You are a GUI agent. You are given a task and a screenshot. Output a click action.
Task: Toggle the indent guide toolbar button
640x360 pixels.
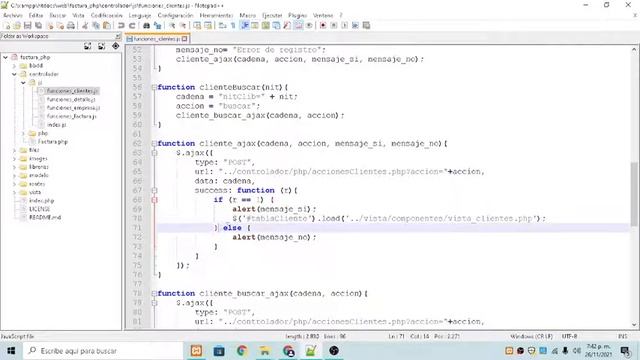[x=244, y=26]
